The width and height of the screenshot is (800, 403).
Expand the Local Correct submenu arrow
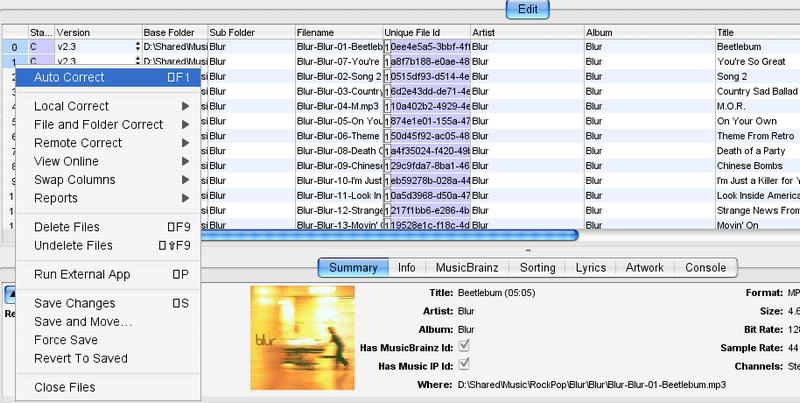point(185,106)
